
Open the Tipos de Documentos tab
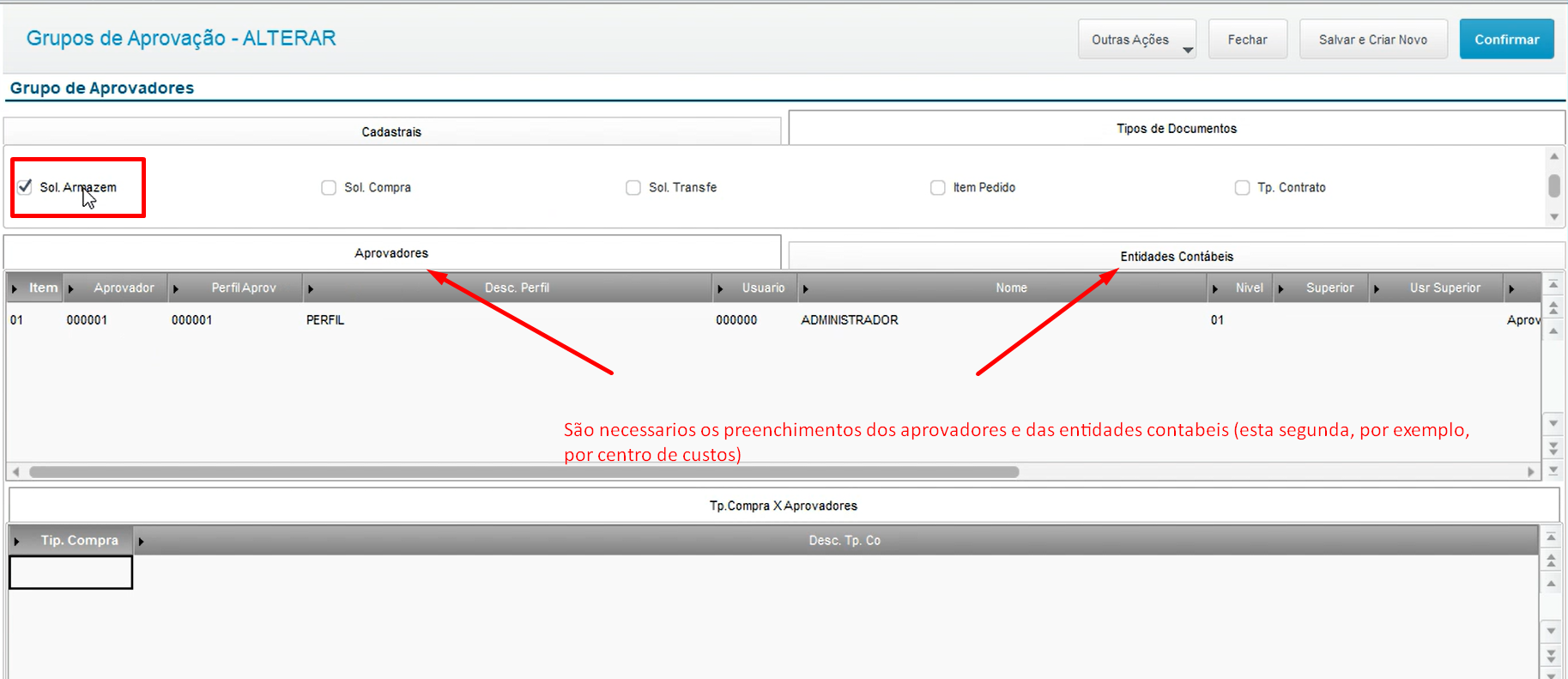(1177, 128)
